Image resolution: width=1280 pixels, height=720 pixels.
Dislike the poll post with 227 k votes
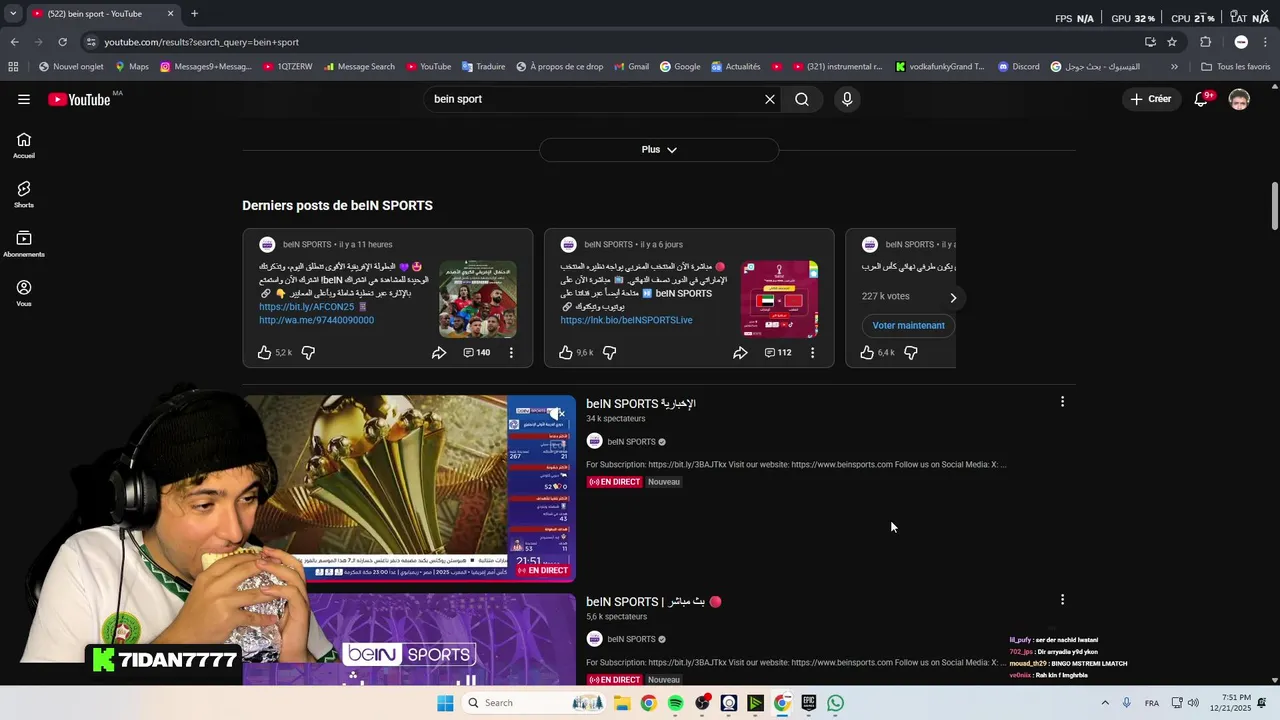[910, 352]
